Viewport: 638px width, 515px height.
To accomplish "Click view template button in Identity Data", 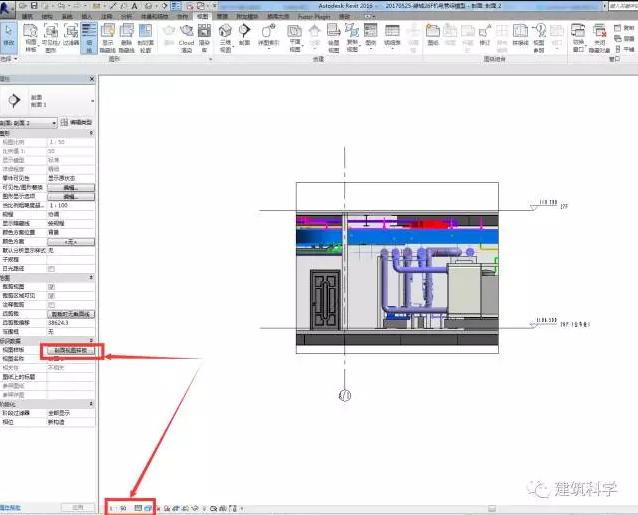I will (71, 350).
